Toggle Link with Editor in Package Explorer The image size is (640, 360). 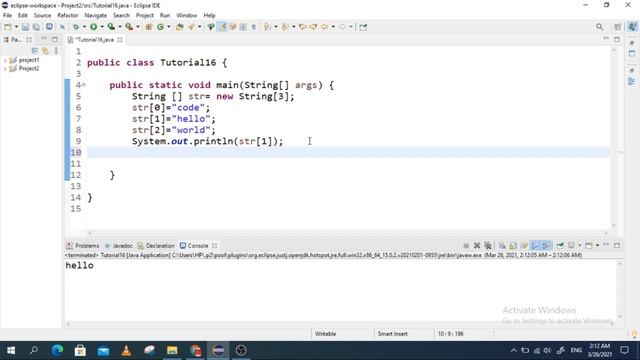45,51
